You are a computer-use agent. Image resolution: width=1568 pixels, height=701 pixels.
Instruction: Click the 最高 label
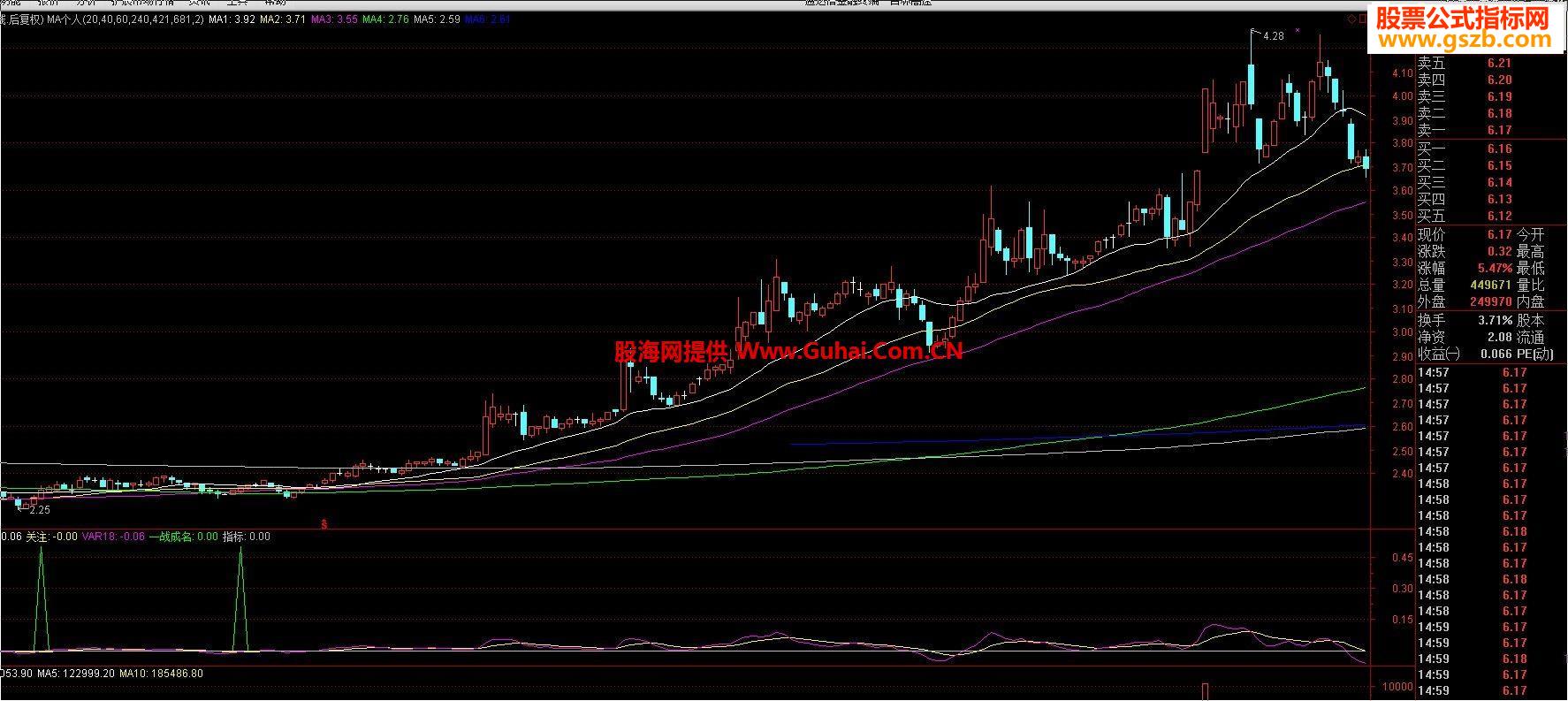coord(1531,251)
